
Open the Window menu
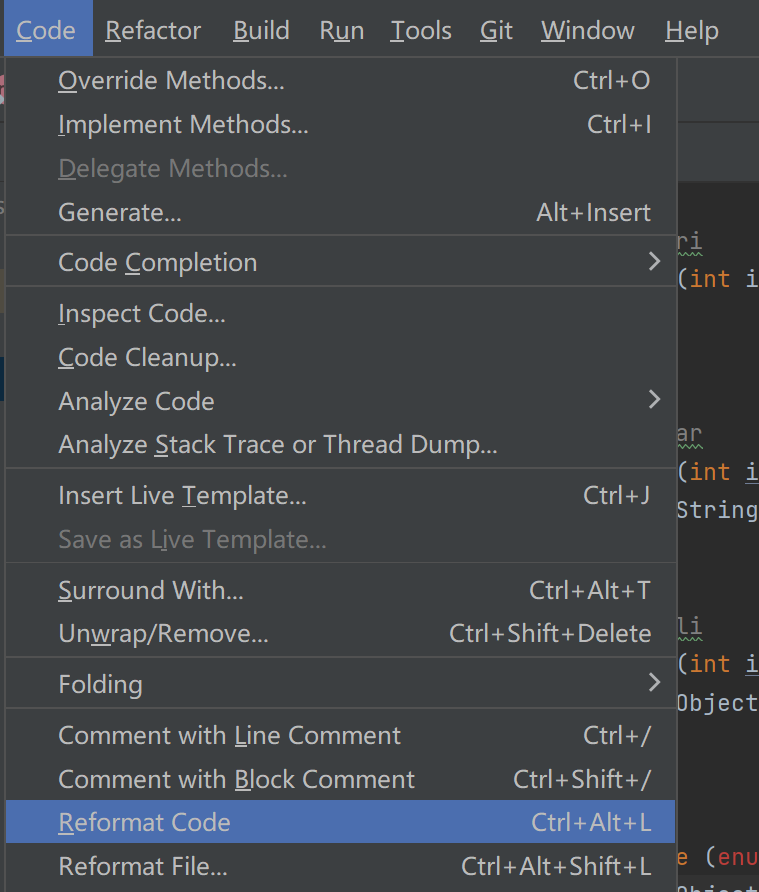pos(588,31)
